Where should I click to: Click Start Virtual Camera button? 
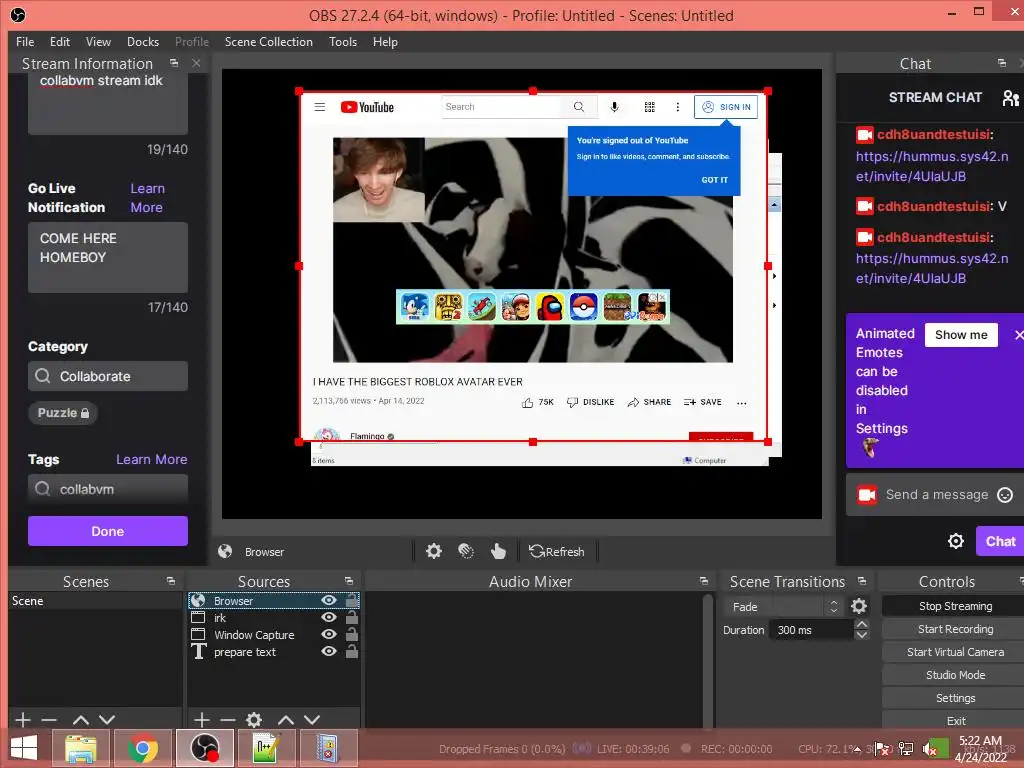click(x=955, y=652)
